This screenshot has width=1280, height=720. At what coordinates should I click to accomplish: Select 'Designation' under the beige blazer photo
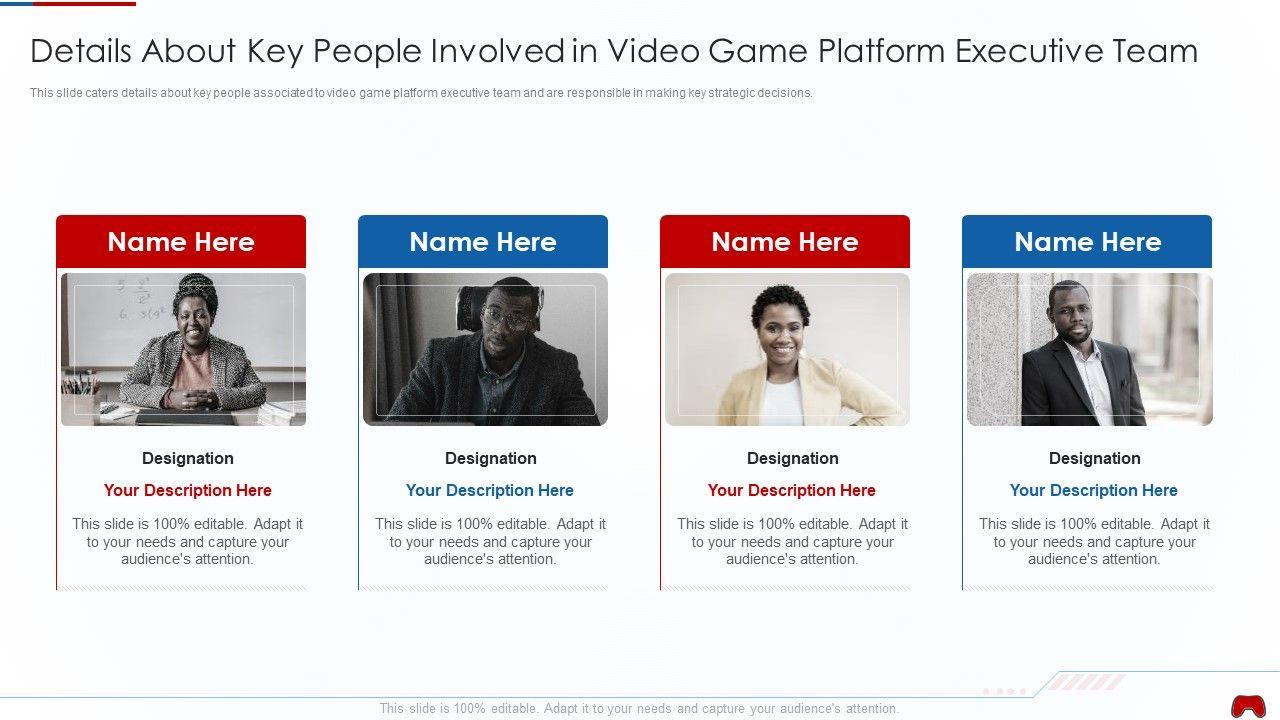click(793, 458)
